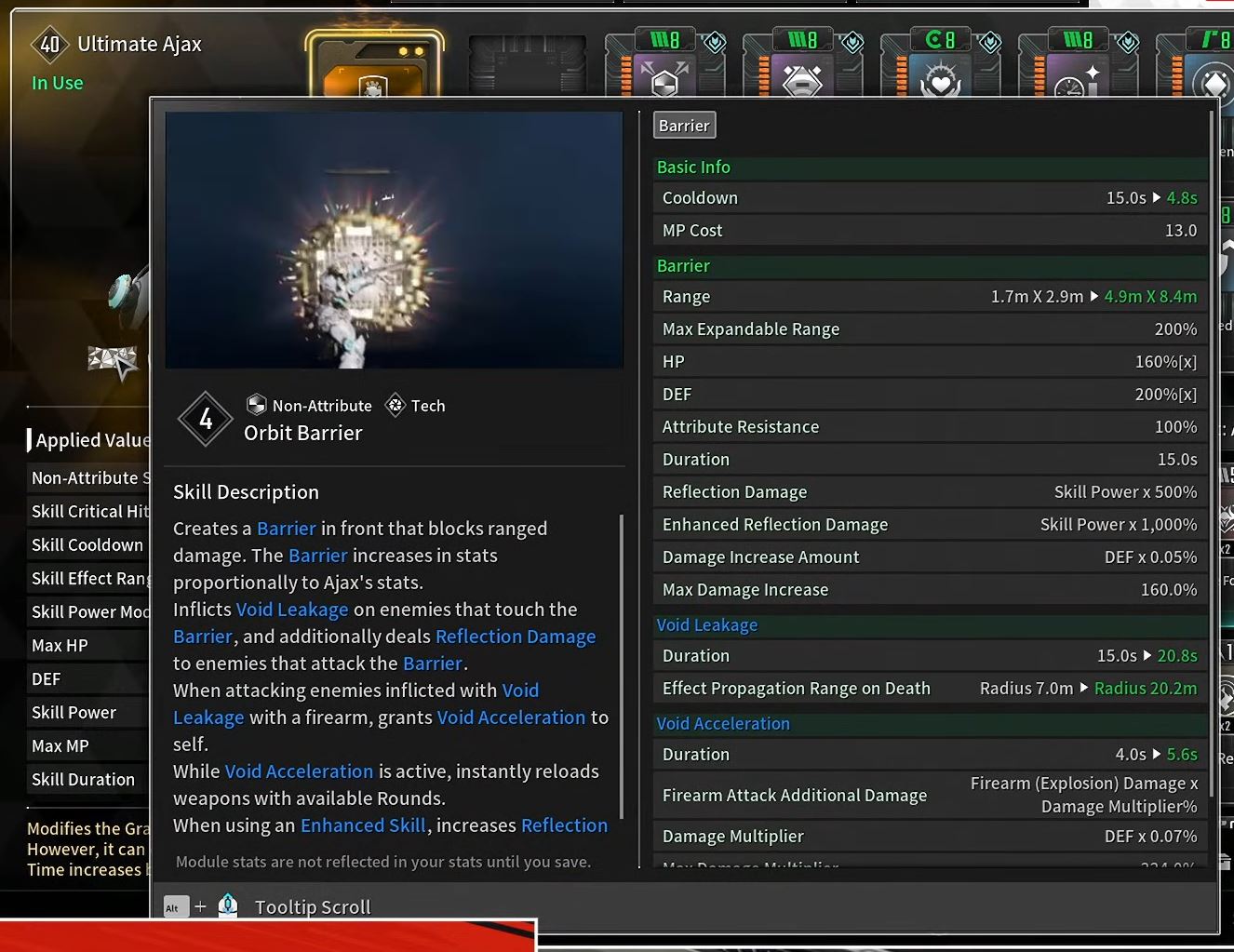Select the DEF 200%[x] row in Barrier stats
The image size is (1234, 952).
(x=930, y=395)
